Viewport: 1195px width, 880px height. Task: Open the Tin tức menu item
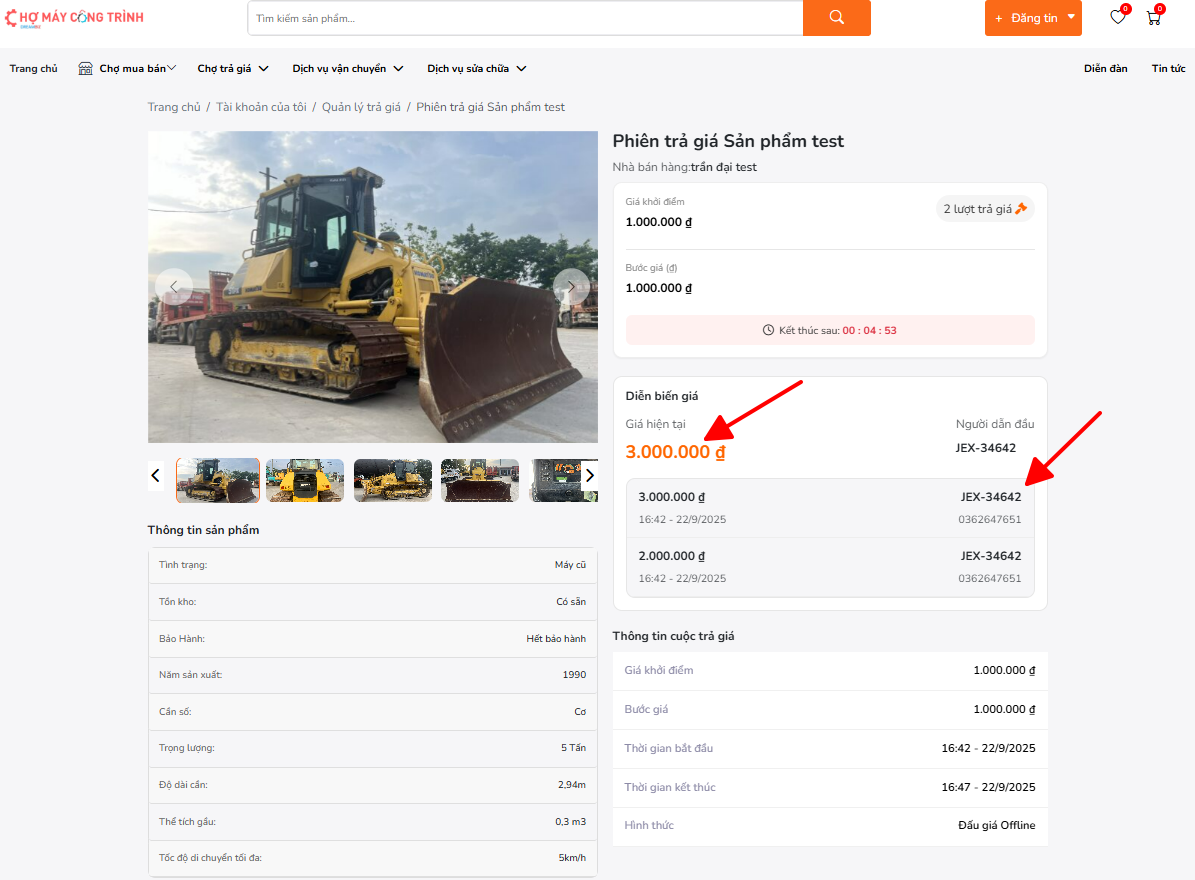1168,69
